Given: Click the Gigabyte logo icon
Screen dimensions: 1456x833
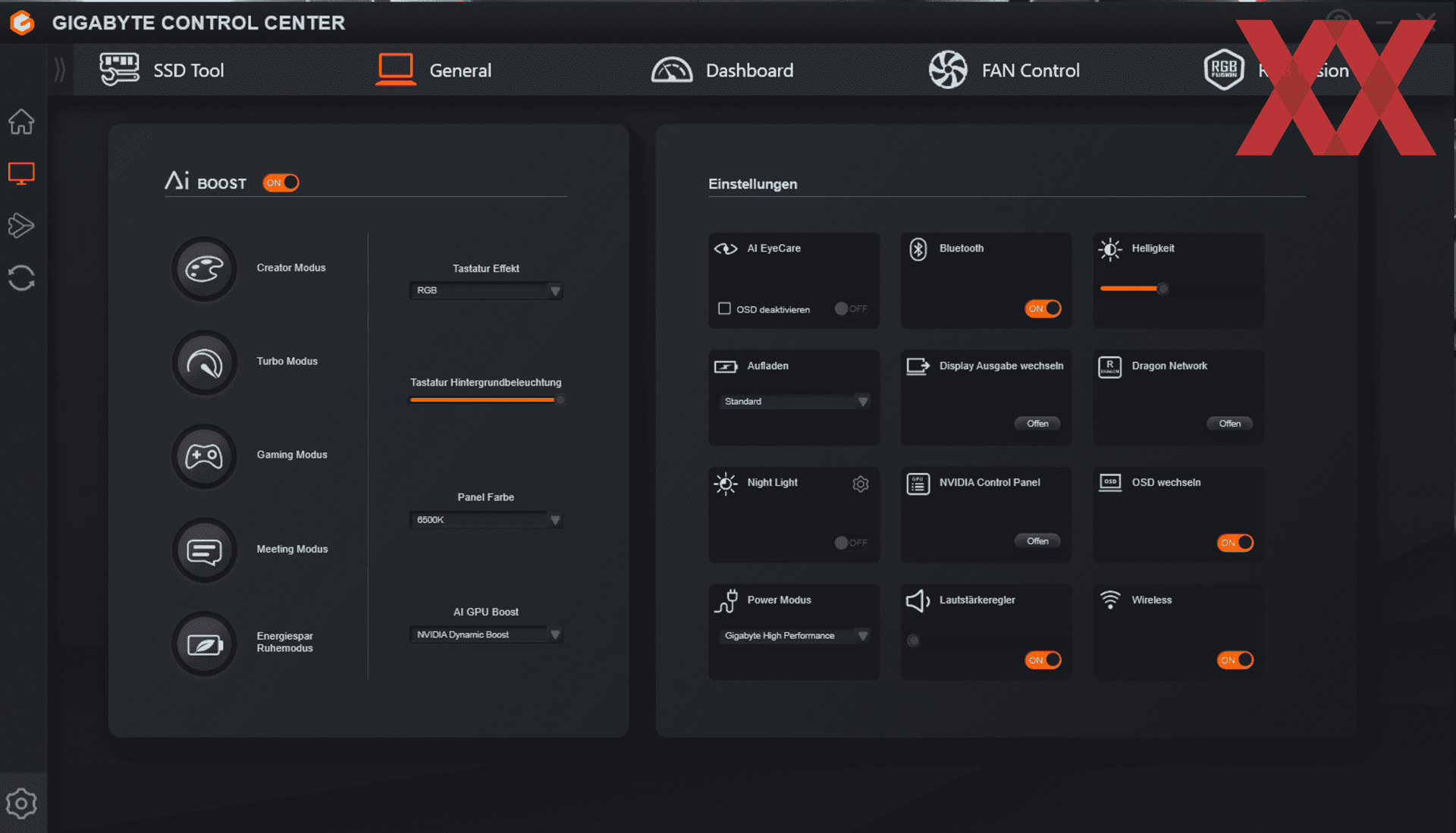Looking at the screenshot, I should click(22, 23).
